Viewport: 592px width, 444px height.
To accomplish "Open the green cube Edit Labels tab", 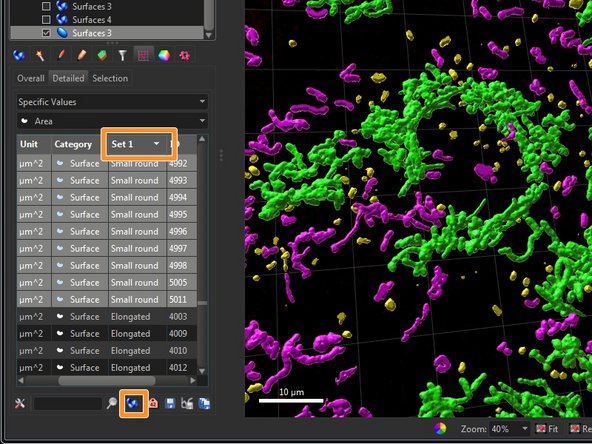I will coord(102,56).
